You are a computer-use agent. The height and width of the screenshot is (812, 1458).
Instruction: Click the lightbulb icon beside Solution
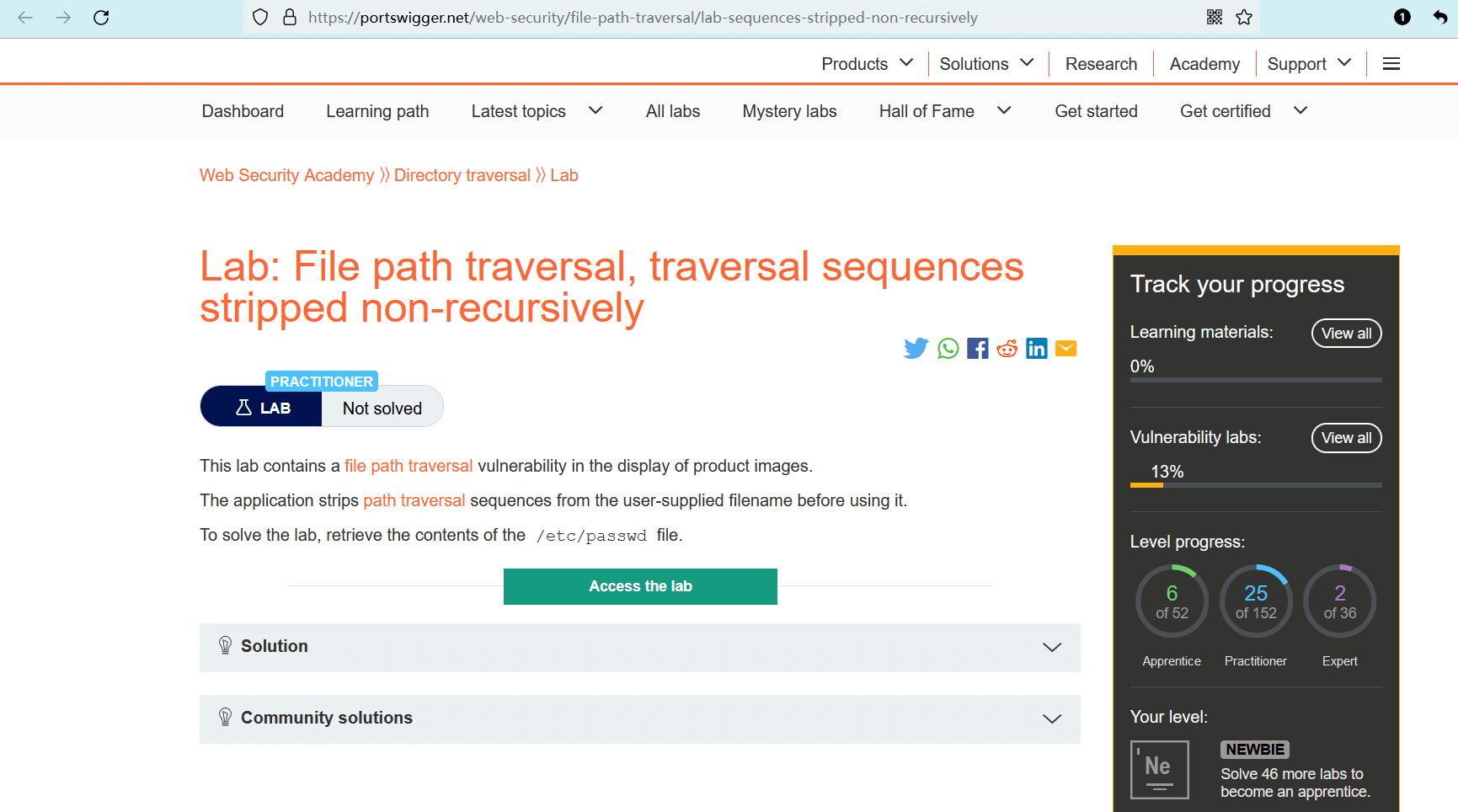[x=225, y=646]
